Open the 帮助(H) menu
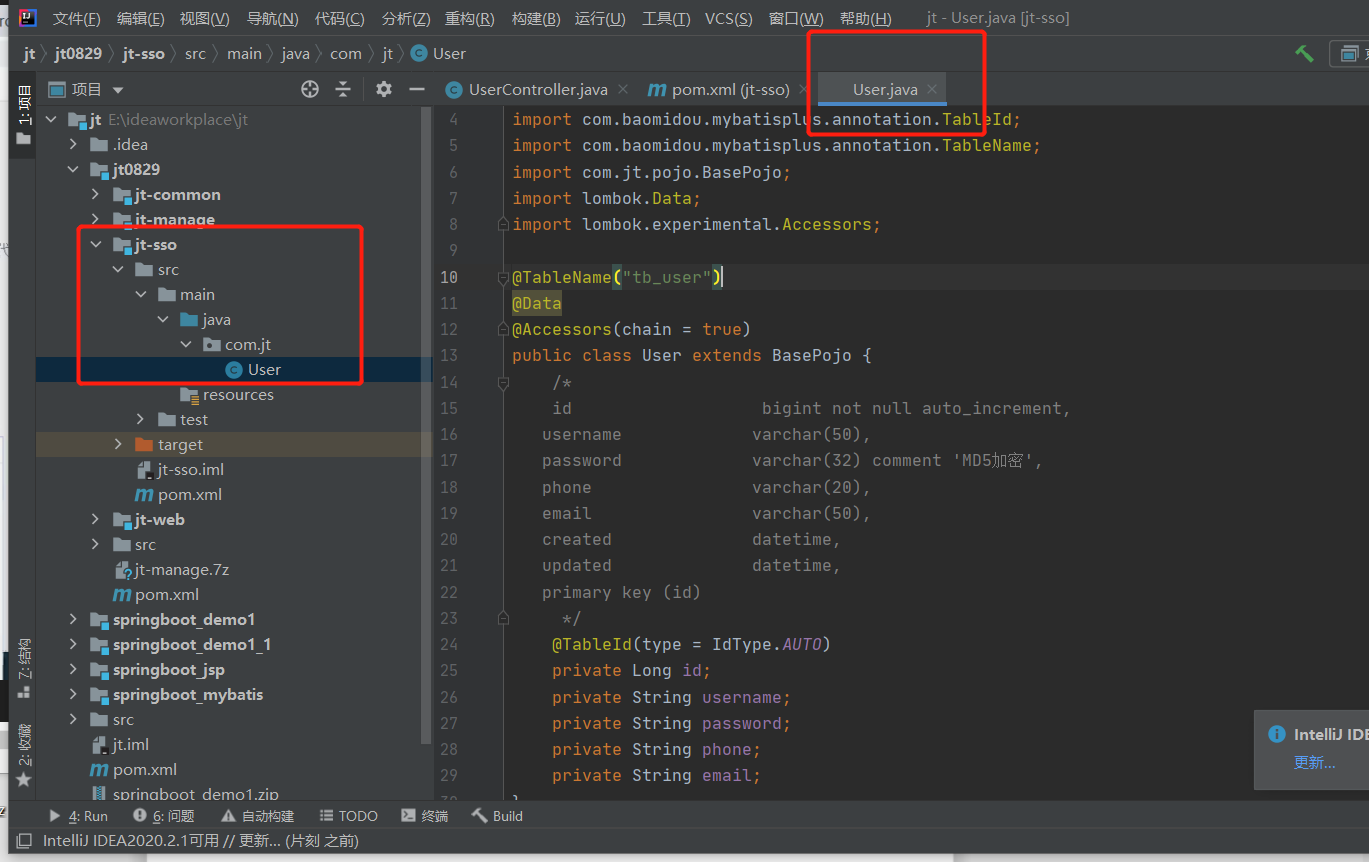This screenshot has width=1369, height=862. point(866,19)
